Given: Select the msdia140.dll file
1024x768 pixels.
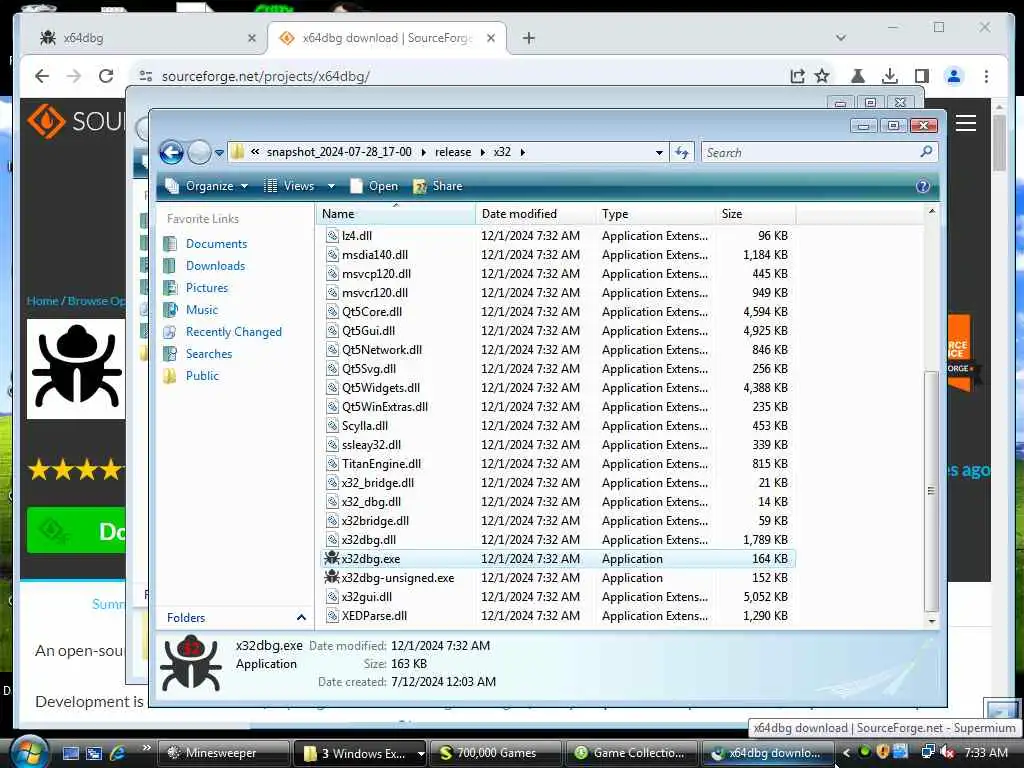Looking at the screenshot, I should (x=375, y=255).
